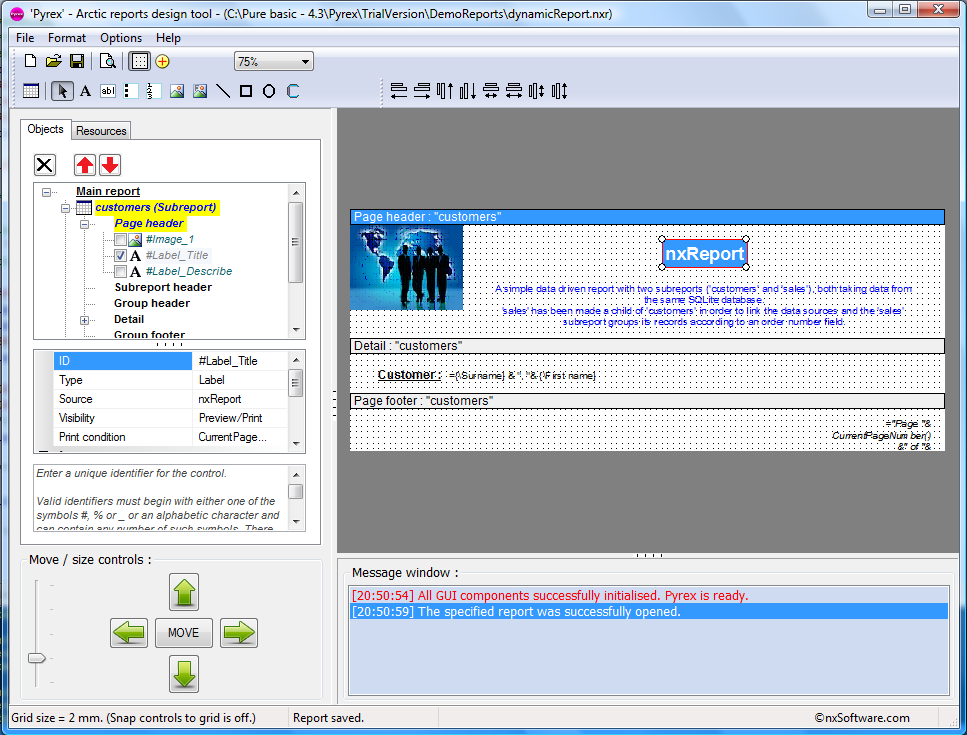
Task: Click the nxSoftware.com link in status bar
Action: (x=862, y=718)
